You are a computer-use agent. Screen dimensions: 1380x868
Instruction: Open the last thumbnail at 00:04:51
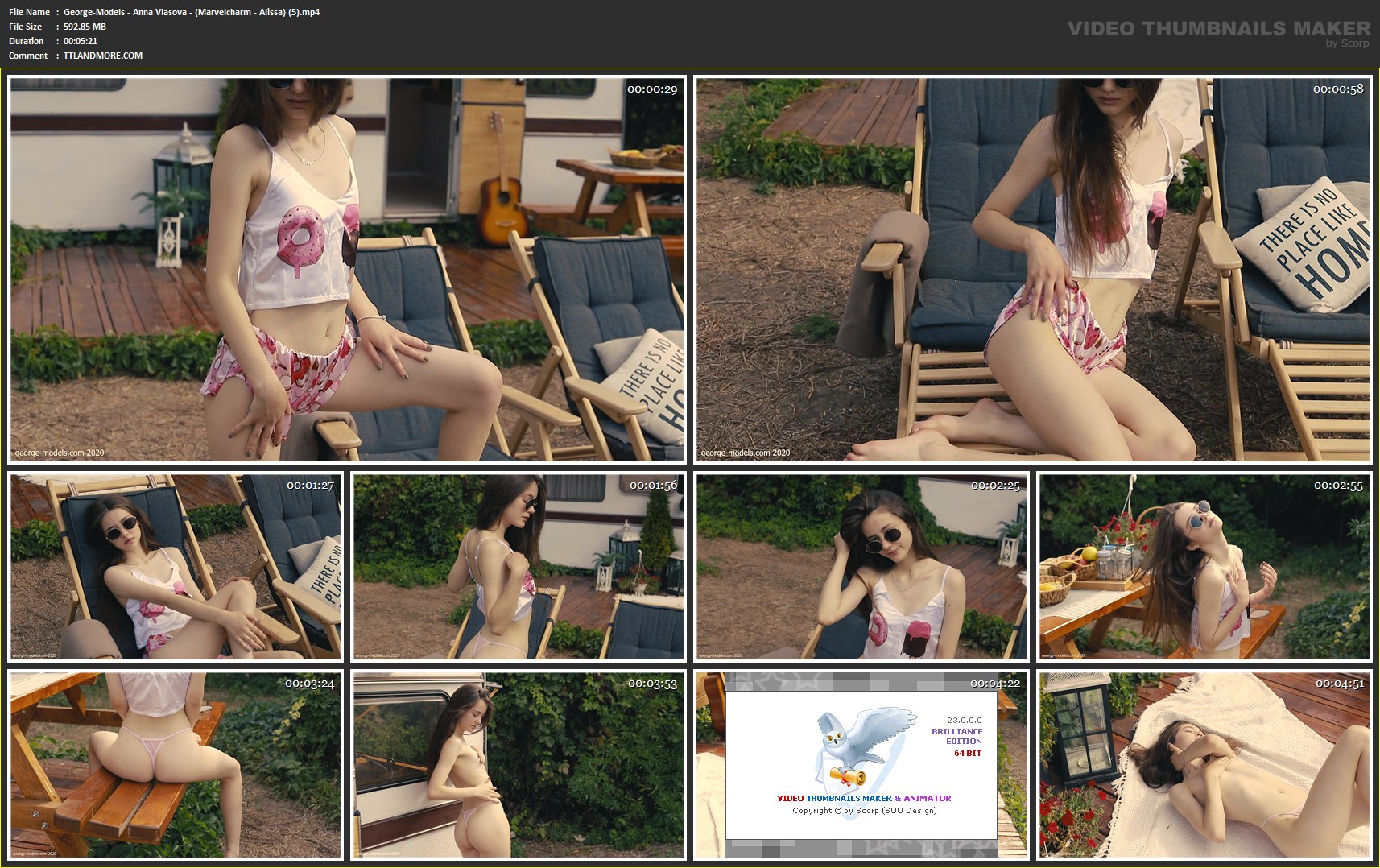(1204, 764)
